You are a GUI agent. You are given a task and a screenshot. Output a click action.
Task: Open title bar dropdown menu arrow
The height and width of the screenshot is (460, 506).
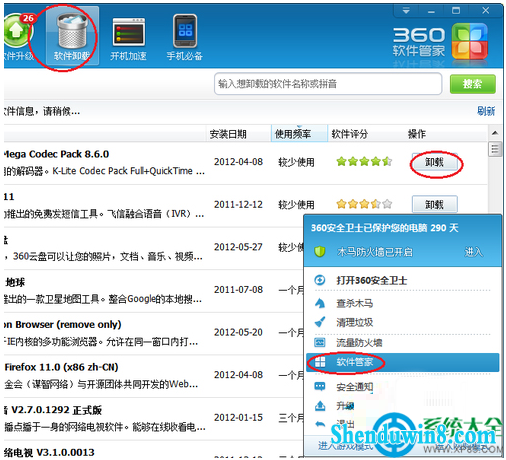click(x=406, y=11)
